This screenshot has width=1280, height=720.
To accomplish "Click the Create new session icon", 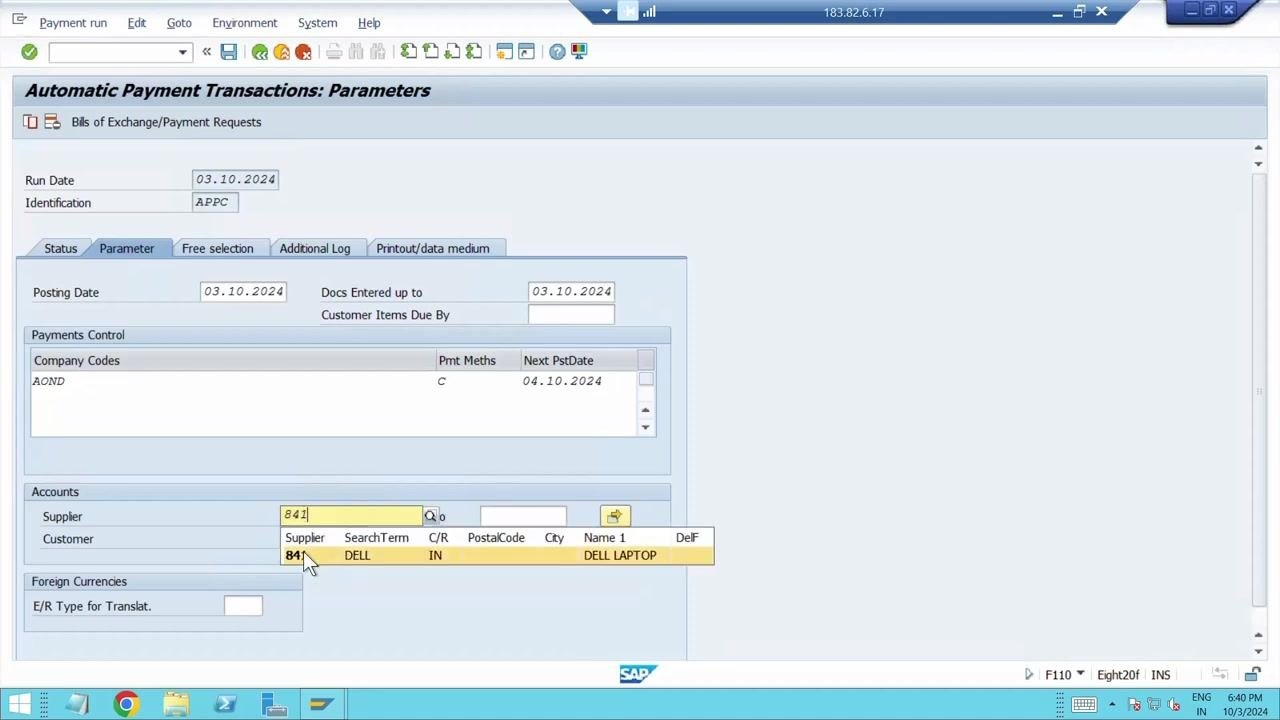I will (505, 52).
